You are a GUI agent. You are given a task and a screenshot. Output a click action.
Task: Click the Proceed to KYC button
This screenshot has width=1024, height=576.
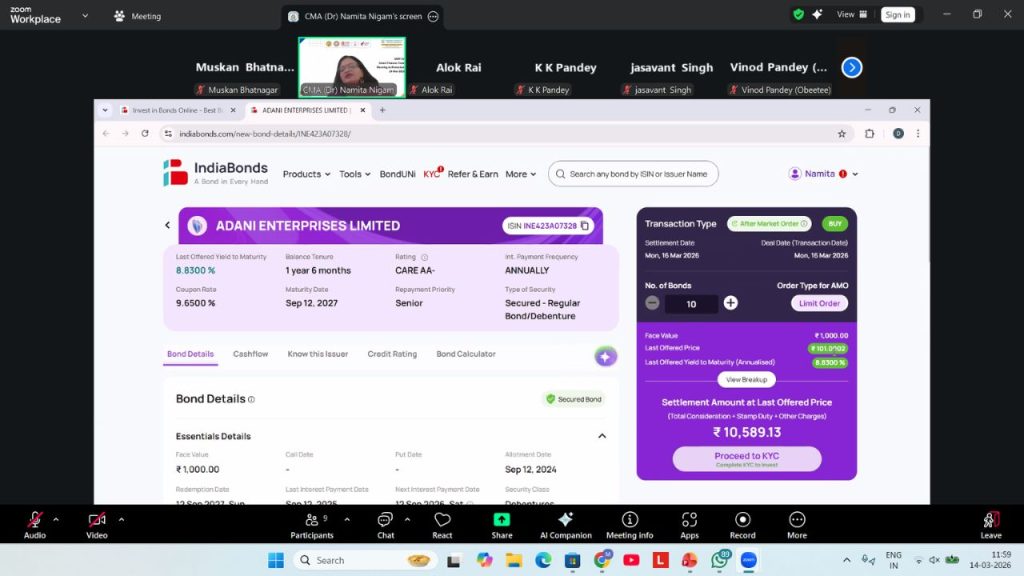(747, 459)
